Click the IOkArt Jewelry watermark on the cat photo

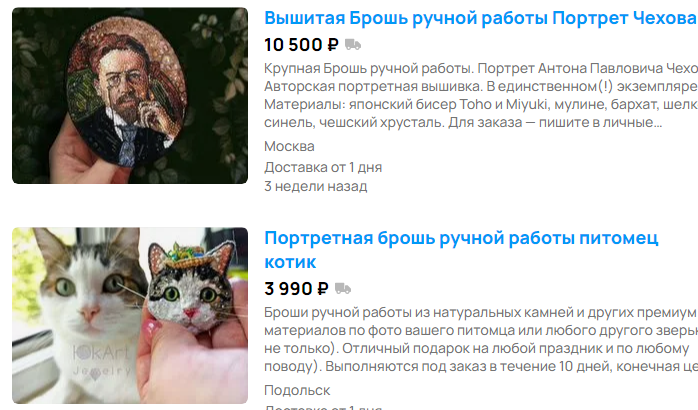point(101,361)
